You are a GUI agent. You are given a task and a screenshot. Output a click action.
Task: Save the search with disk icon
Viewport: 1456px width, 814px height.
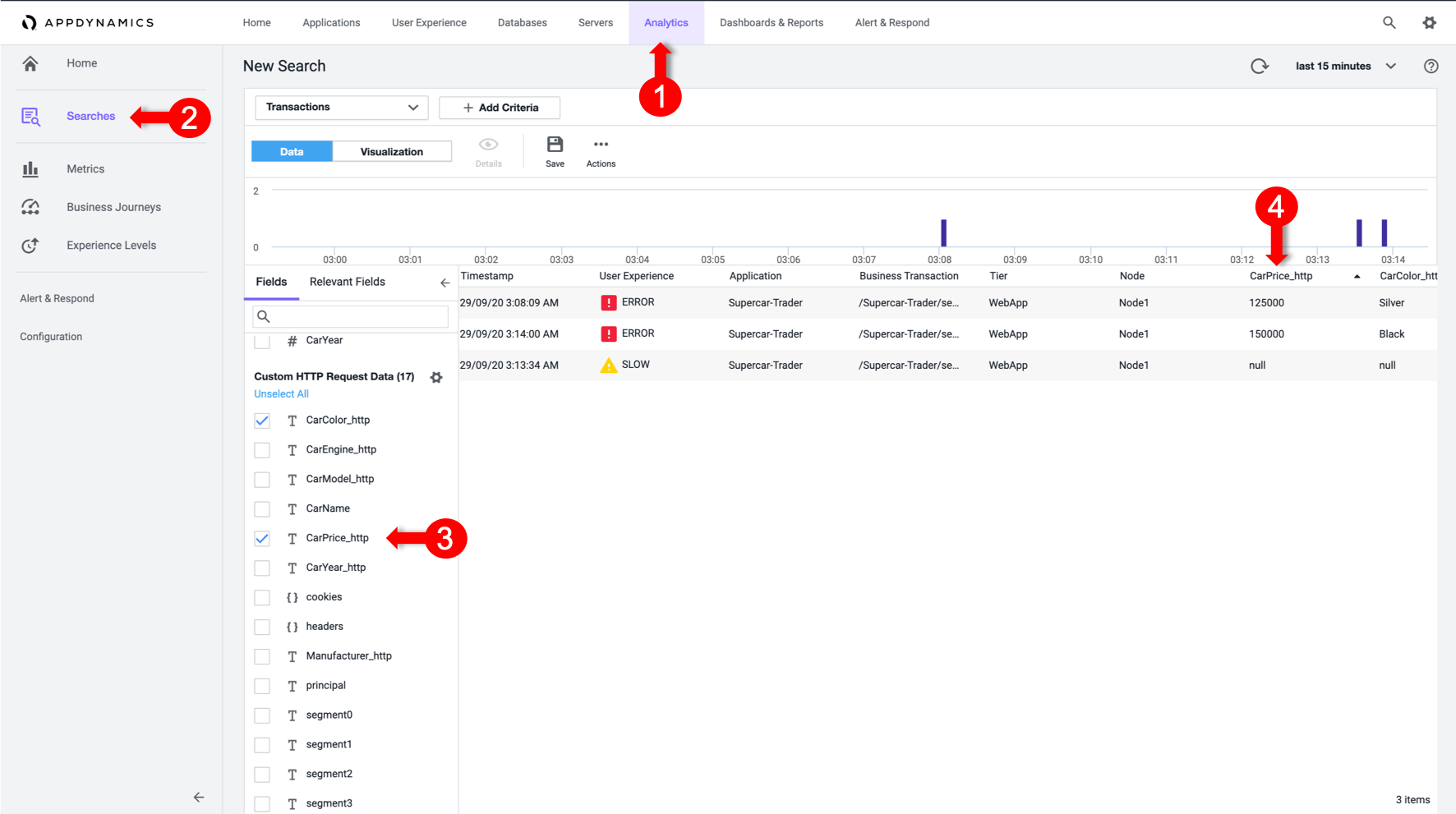pos(555,145)
